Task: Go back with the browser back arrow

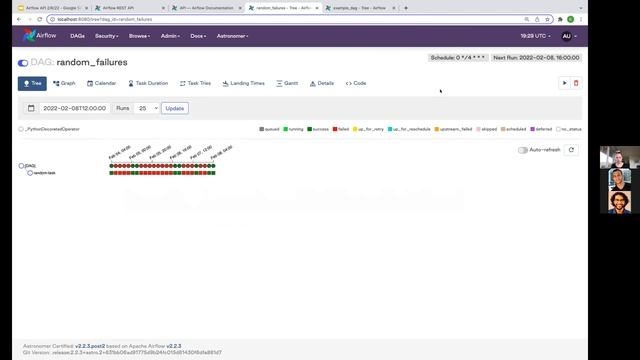Action: (19, 19)
